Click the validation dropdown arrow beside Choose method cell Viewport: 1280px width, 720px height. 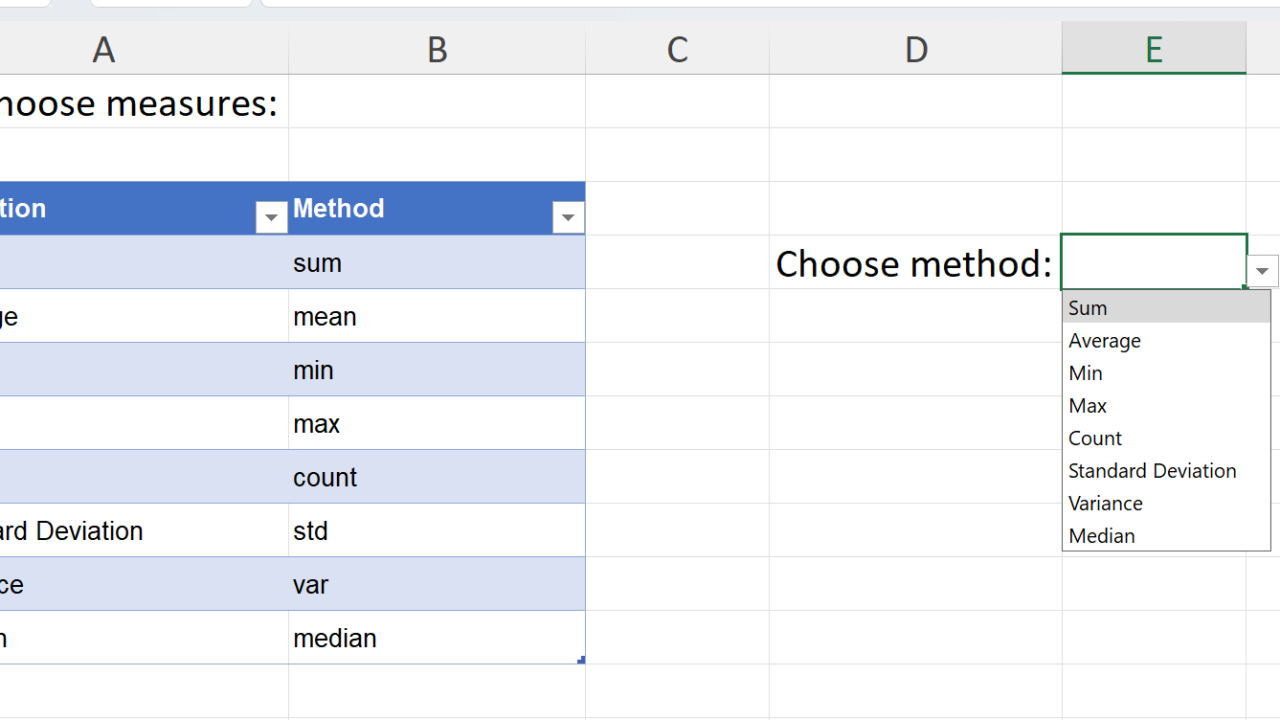[1262, 271]
